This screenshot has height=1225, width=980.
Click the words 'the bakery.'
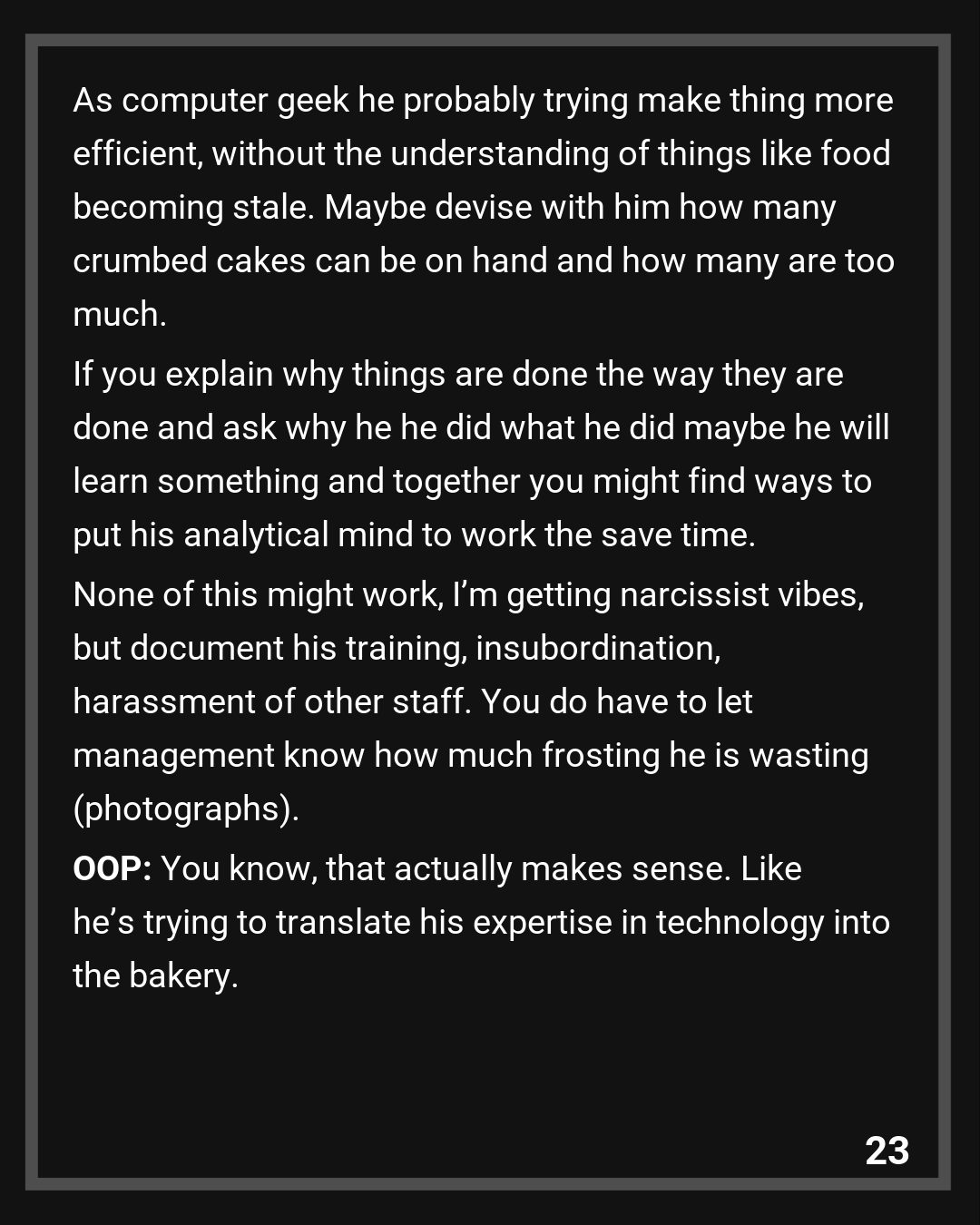click(155, 975)
